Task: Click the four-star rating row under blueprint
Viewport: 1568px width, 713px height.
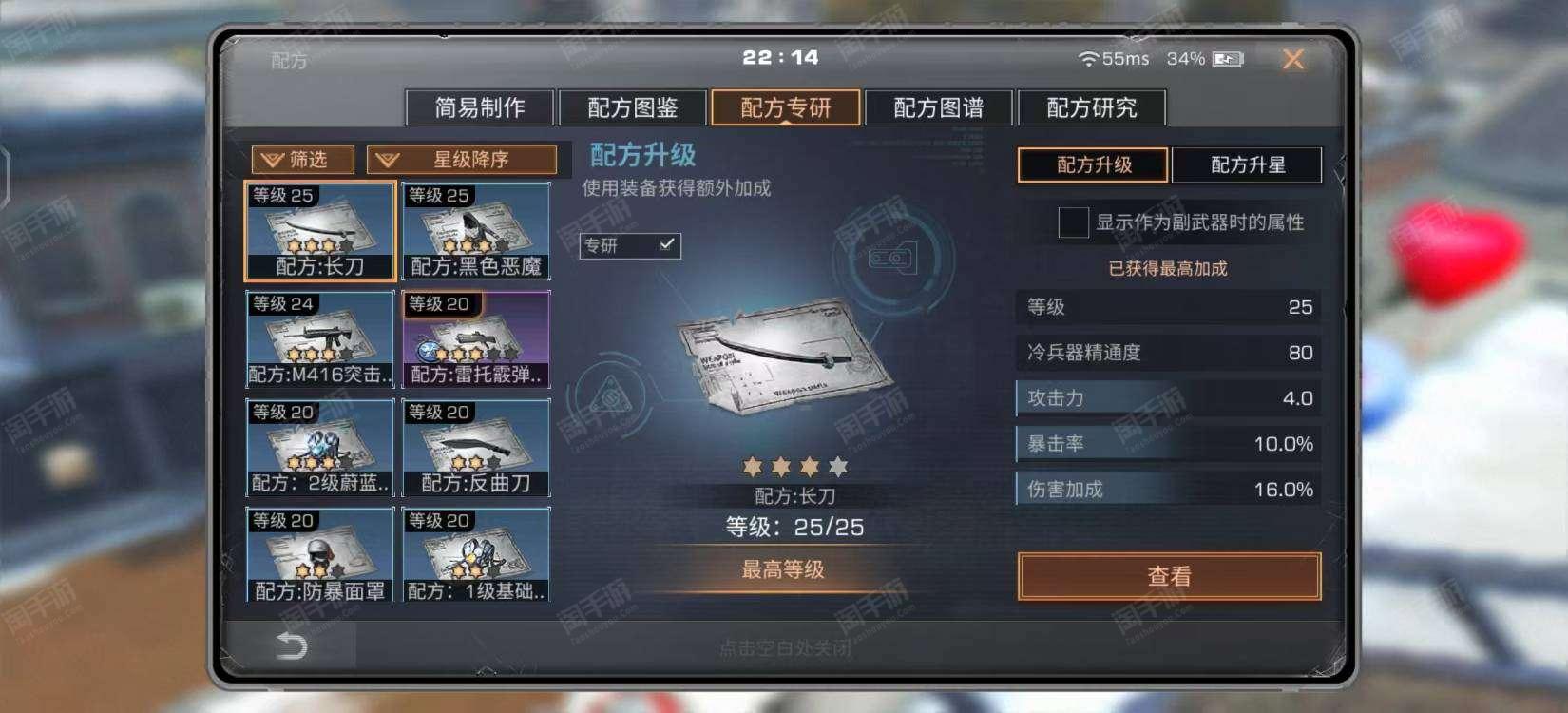Action: pos(795,466)
